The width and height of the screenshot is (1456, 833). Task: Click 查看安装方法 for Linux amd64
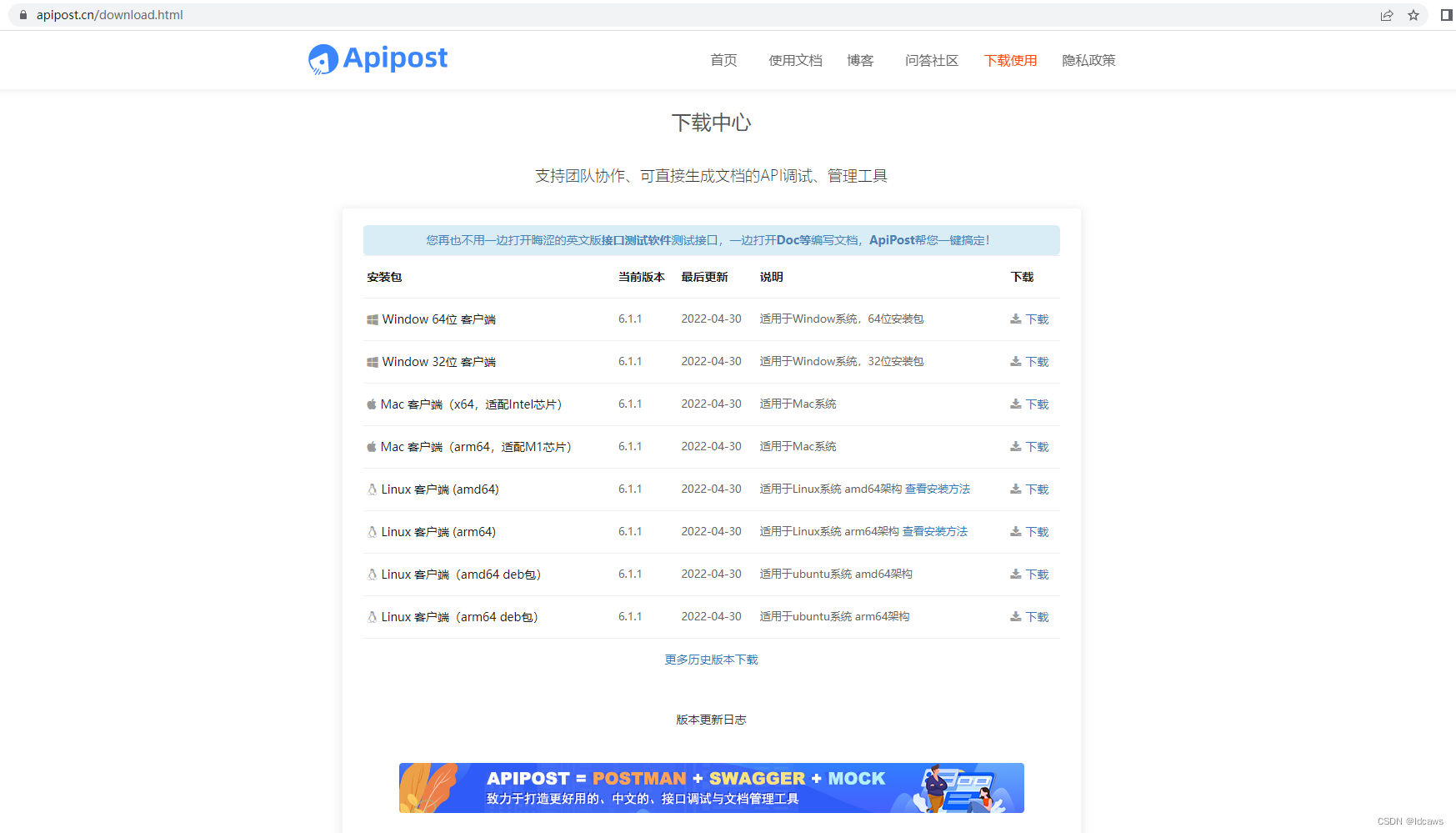[938, 489]
